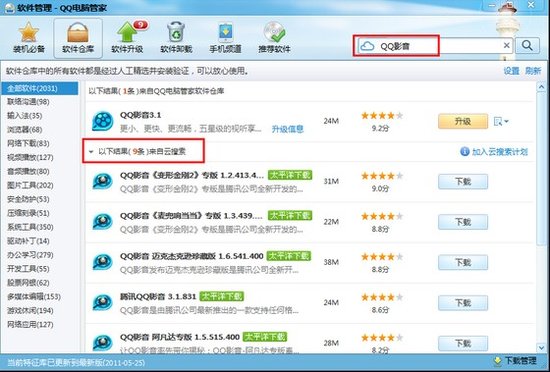The height and width of the screenshot is (372, 550).
Task: Select 网络下载(83) category
Action: (x=28, y=143)
